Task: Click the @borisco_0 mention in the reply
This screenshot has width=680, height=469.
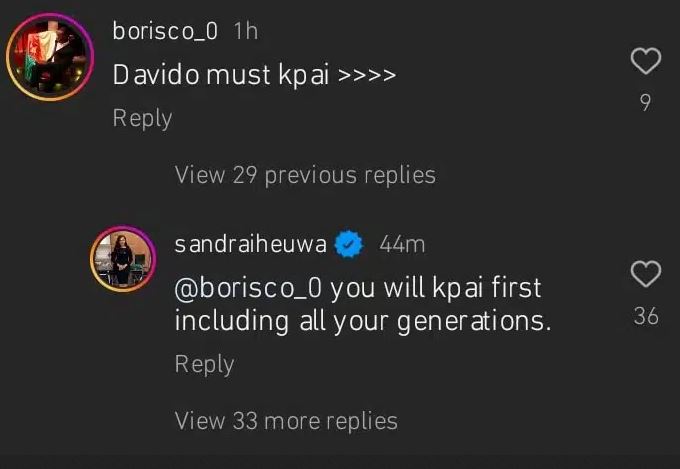Action: tap(248, 288)
